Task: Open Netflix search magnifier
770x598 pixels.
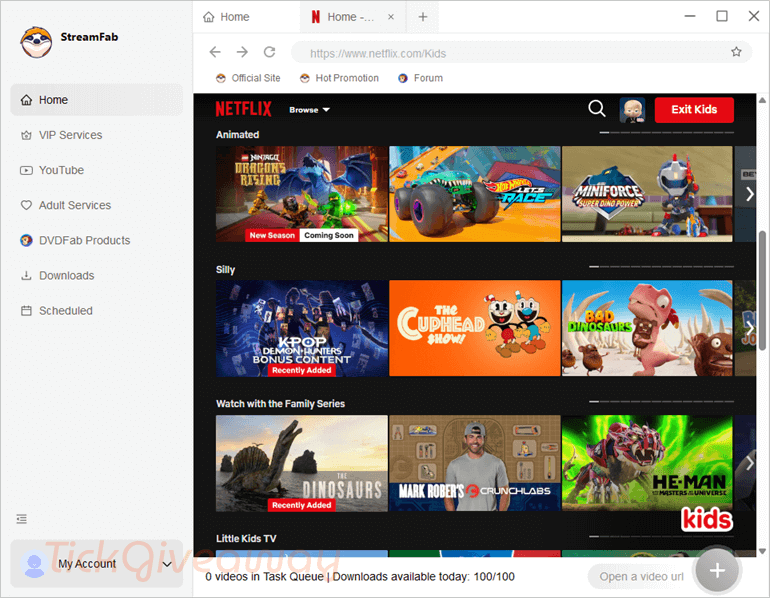Action: 597,109
